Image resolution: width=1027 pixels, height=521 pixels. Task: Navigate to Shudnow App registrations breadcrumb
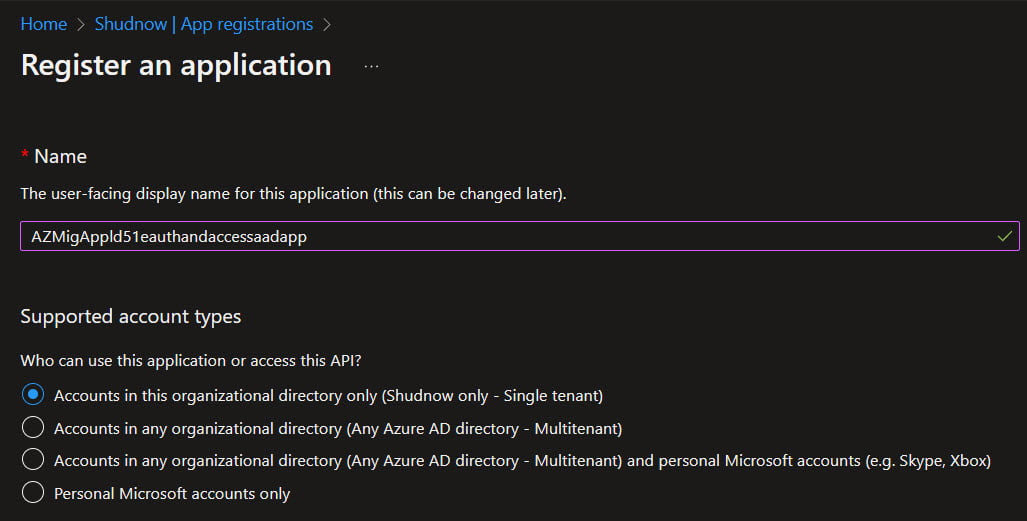204,24
